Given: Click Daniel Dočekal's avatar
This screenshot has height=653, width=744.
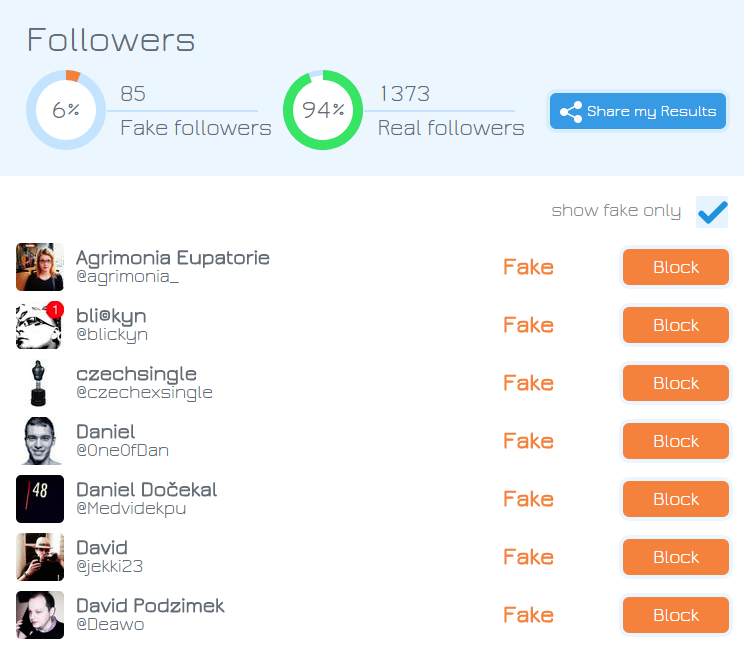Looking at the screenshot, I should pos(40,499).
